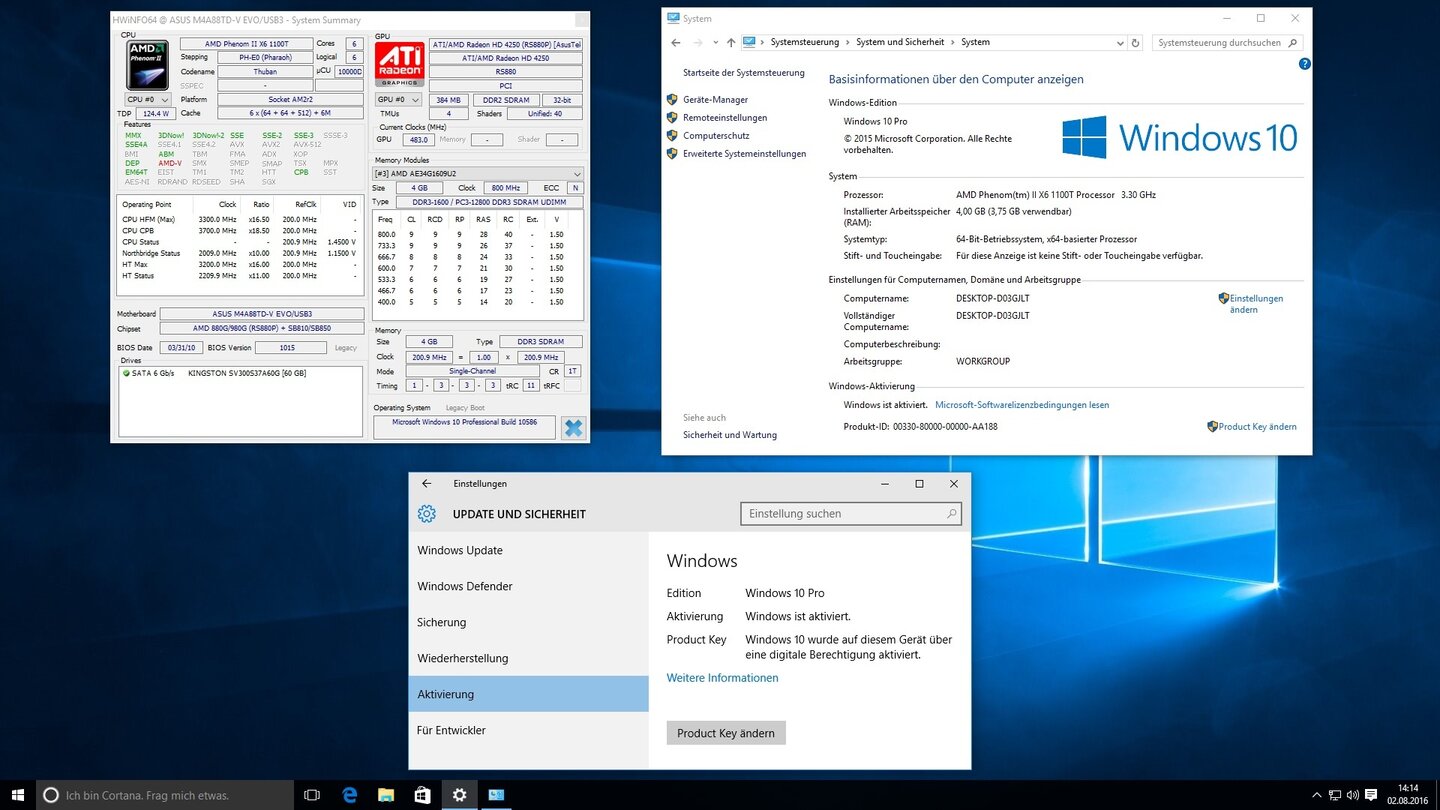Open Task View from the taskbar
The image size is (1440, 810).
point(312,795)
